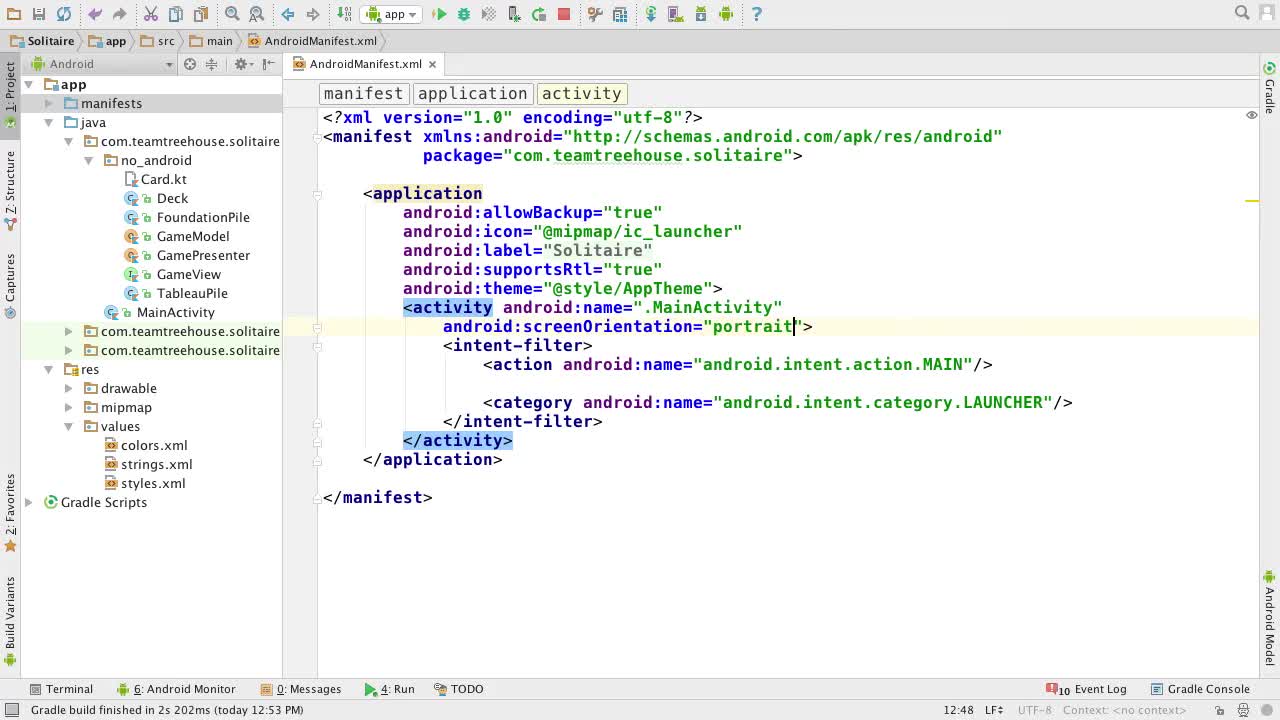Start debugging with the green bug icon
This screenshot has width=1280, height=720.
pyautogui.click(x=464, y=14)
